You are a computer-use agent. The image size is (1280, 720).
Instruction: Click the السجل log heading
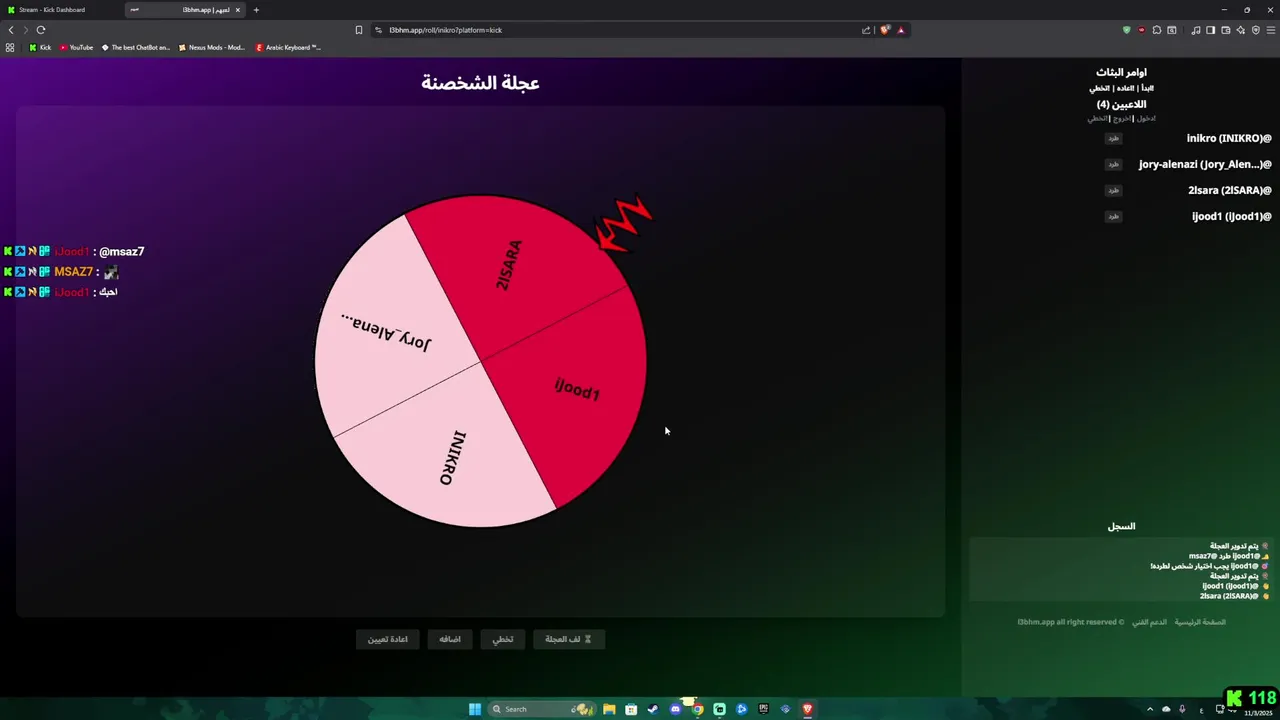(x=1121, y=526)
